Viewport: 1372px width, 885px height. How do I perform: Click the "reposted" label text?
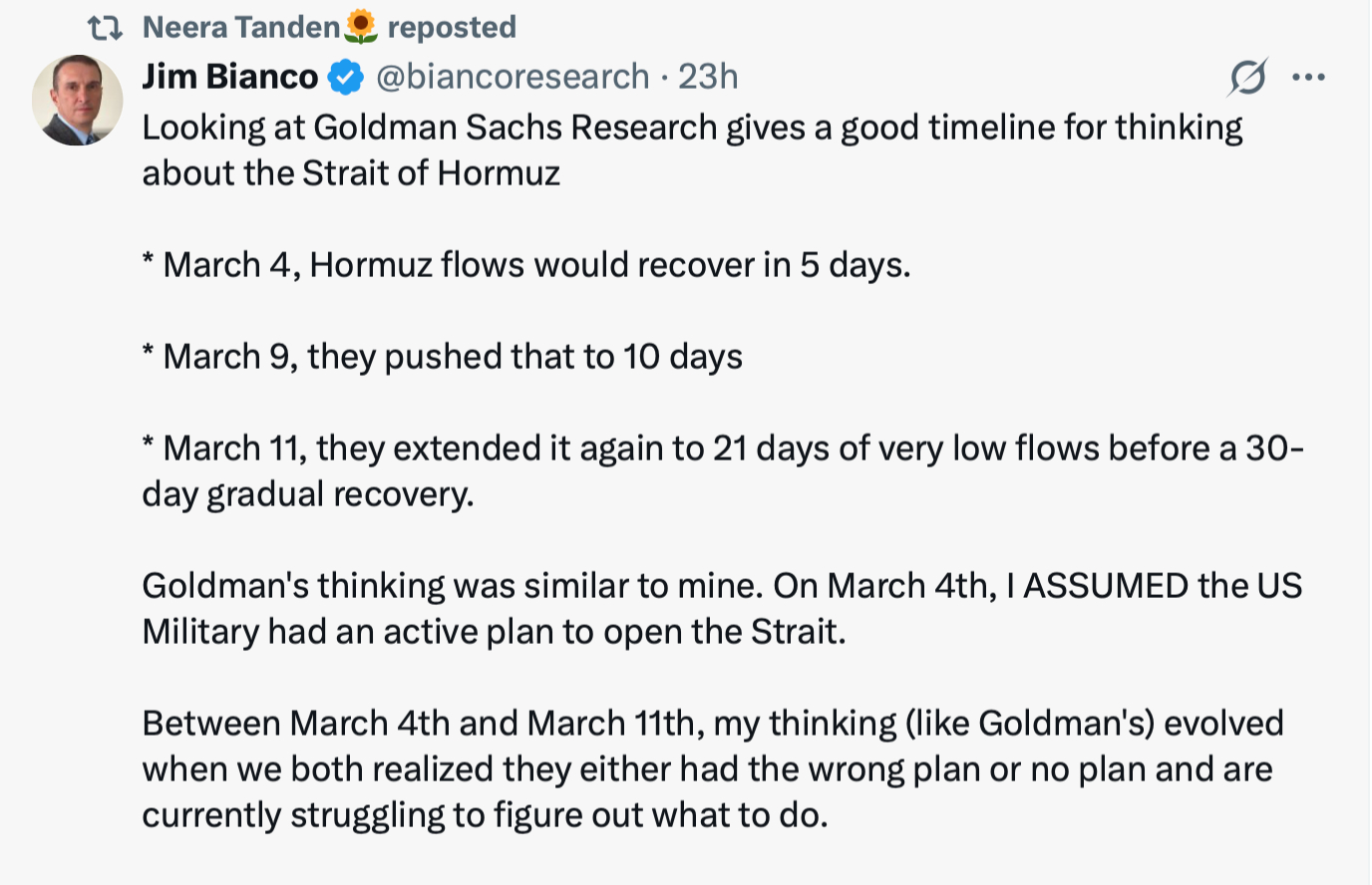(x=452, y=27)
